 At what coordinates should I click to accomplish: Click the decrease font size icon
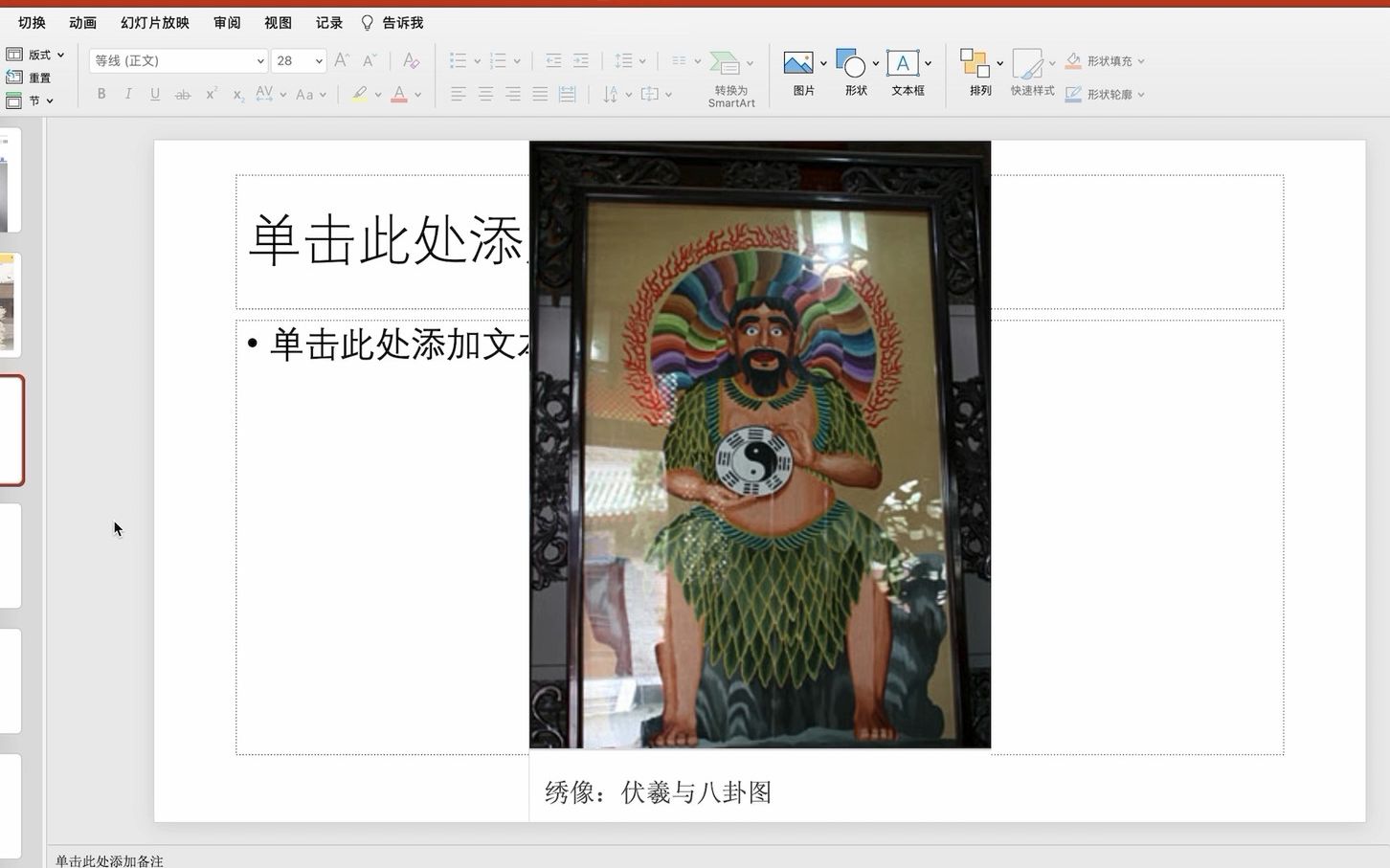click(370, 60)
